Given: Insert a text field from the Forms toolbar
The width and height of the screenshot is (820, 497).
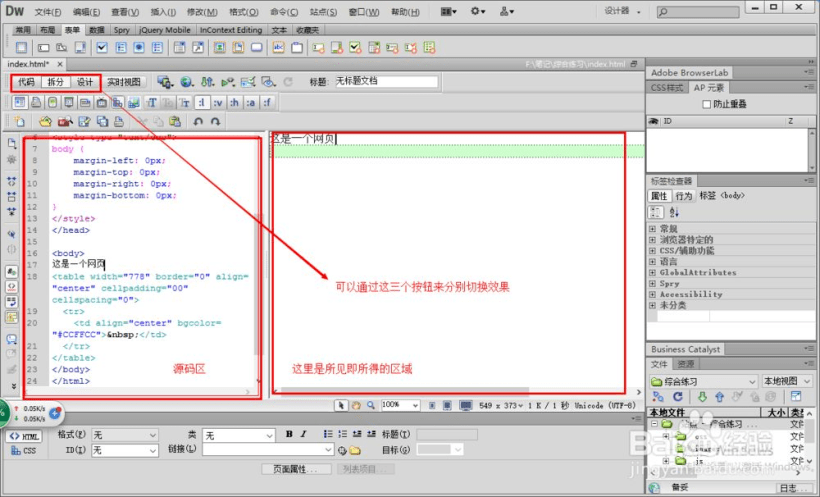Looking at the screenshot, I should (43, 48).
